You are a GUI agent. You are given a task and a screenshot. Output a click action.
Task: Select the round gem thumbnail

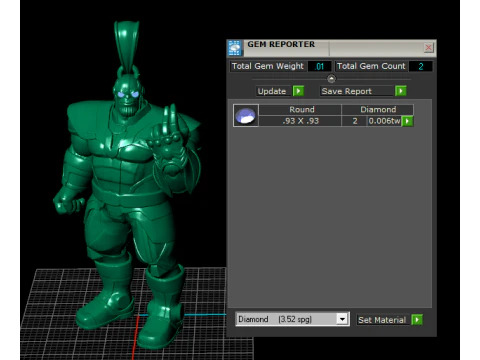246,115
